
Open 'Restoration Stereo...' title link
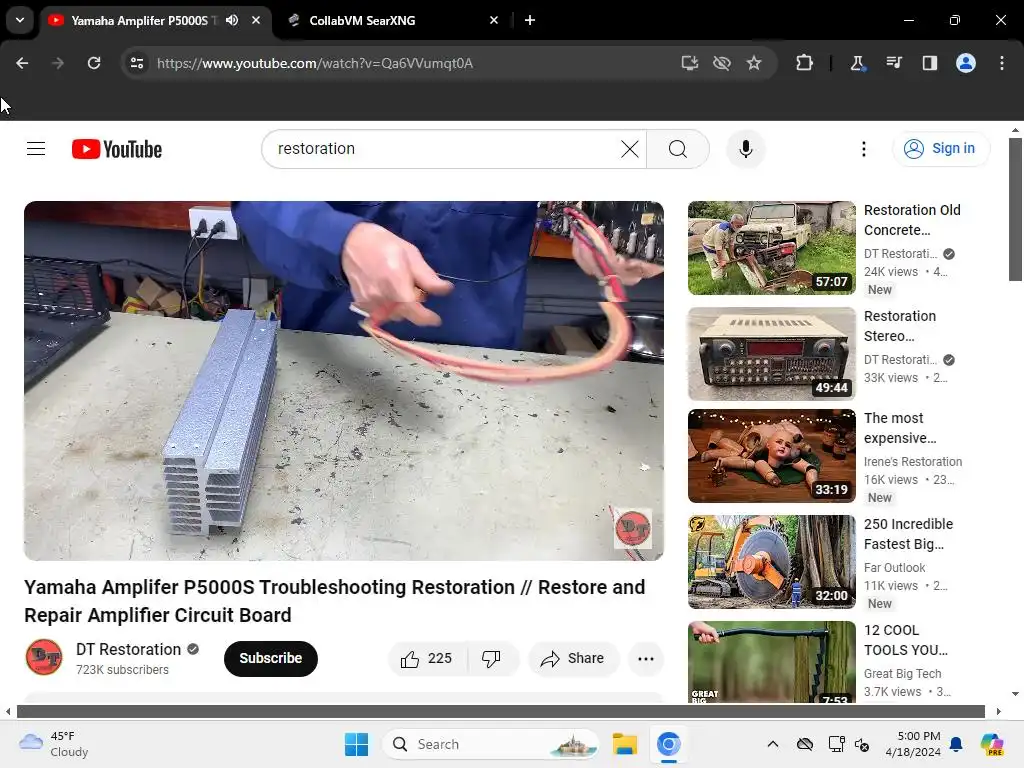coord(899,326)
